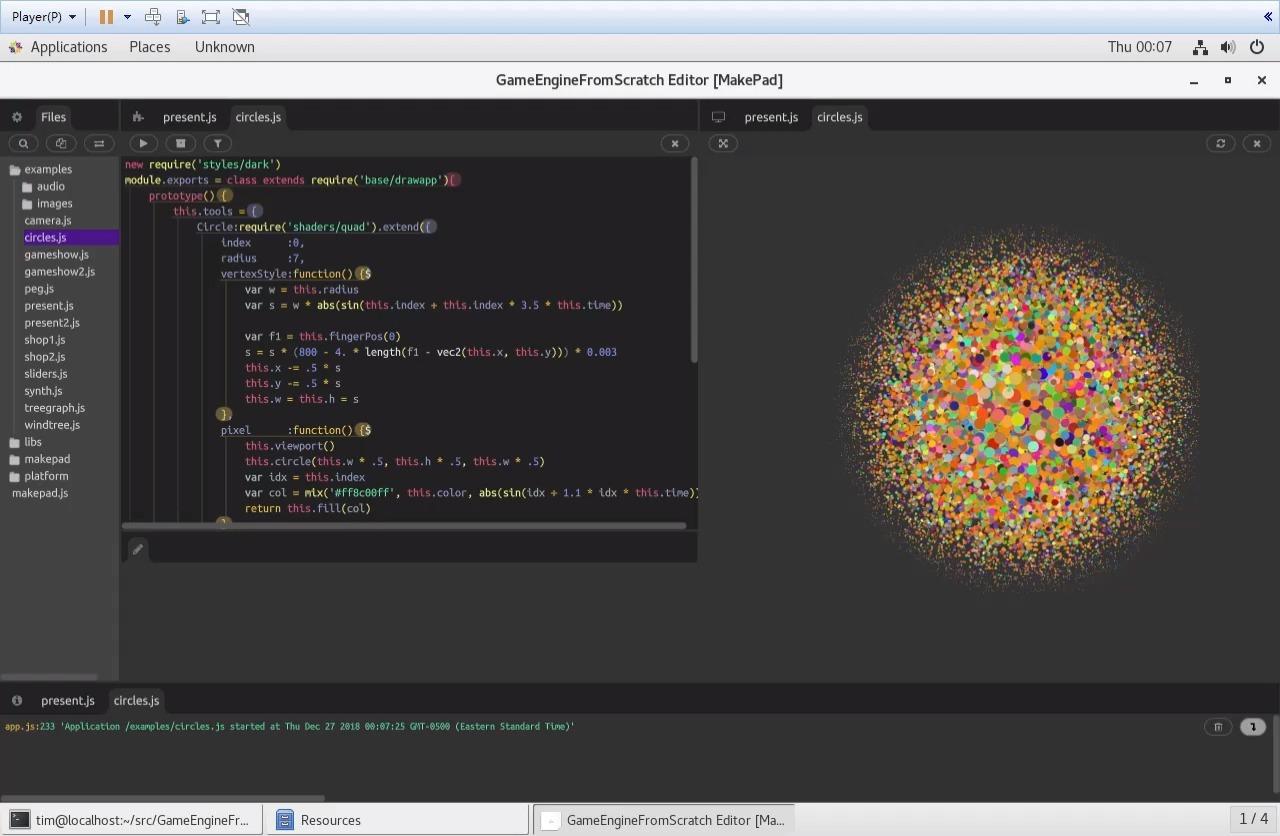Close the preview pane with its x button
Image resolution: width=1280 pixels, height=836 pixels.
(1257, 143)
